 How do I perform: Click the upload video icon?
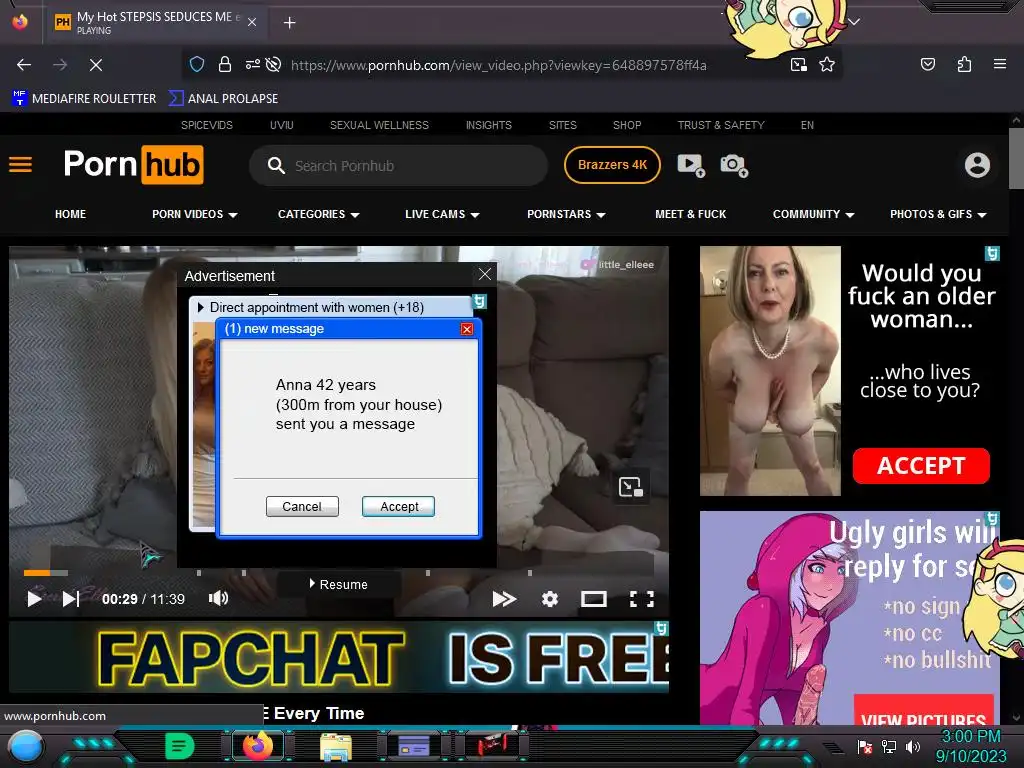tap(691, 165)
